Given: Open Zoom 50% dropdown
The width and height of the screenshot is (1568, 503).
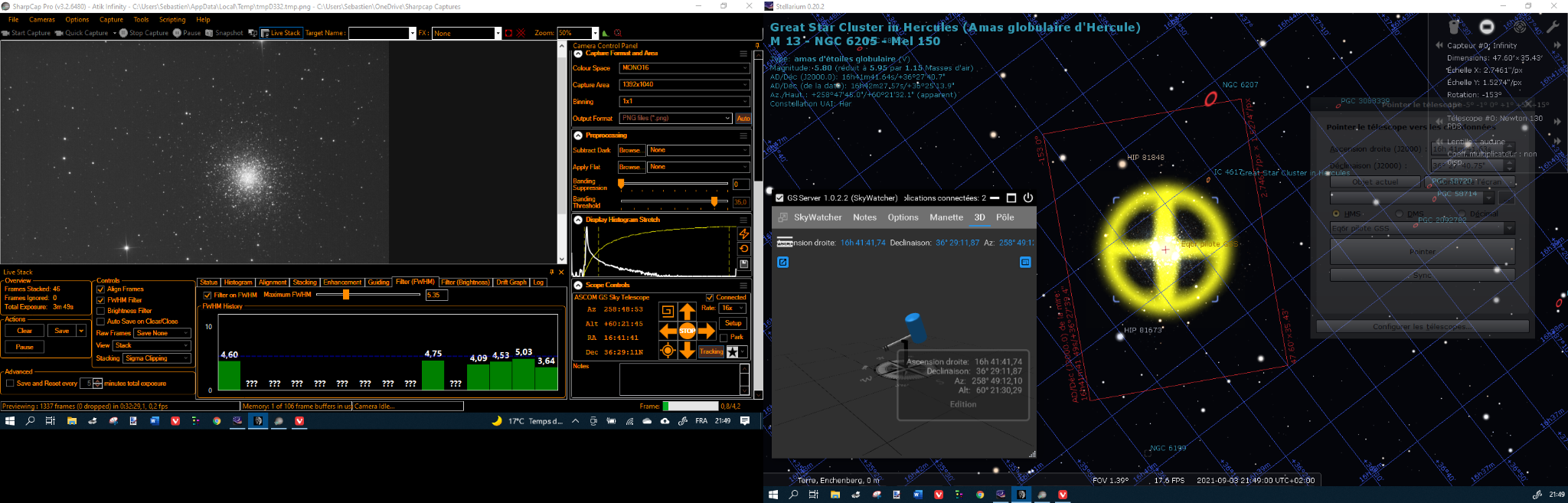Looking at the screenshot, I should click(577, 33).
